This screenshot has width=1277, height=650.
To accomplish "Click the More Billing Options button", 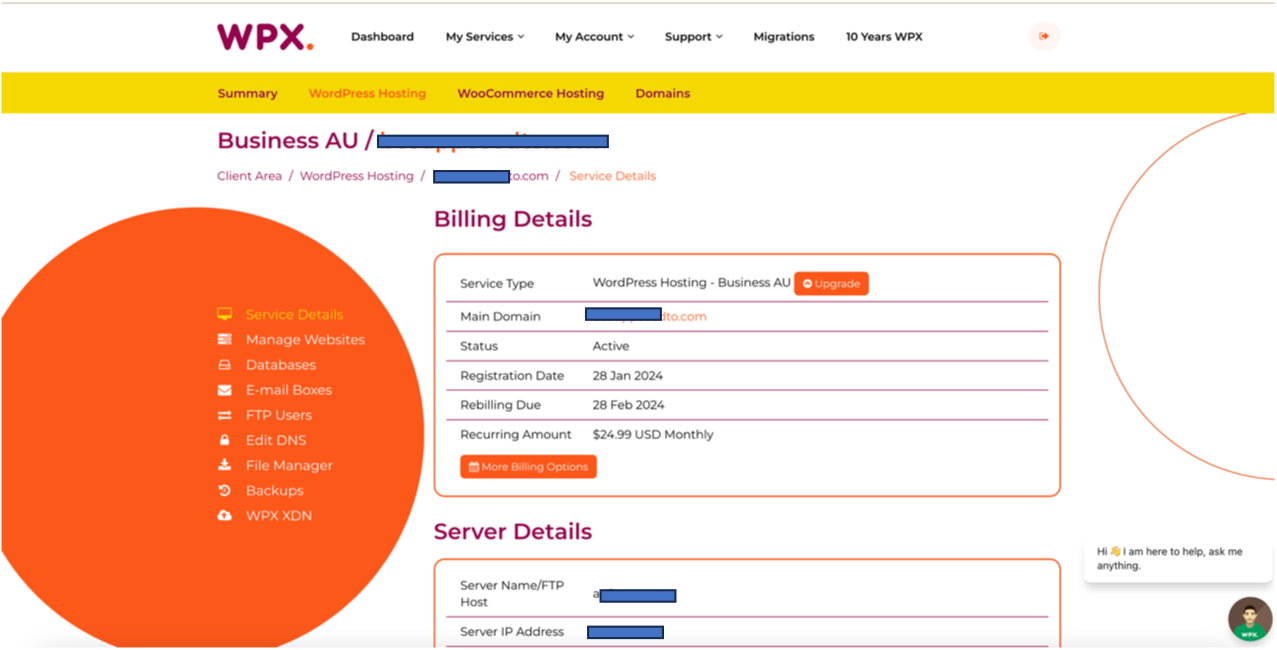I will point(528,467).
